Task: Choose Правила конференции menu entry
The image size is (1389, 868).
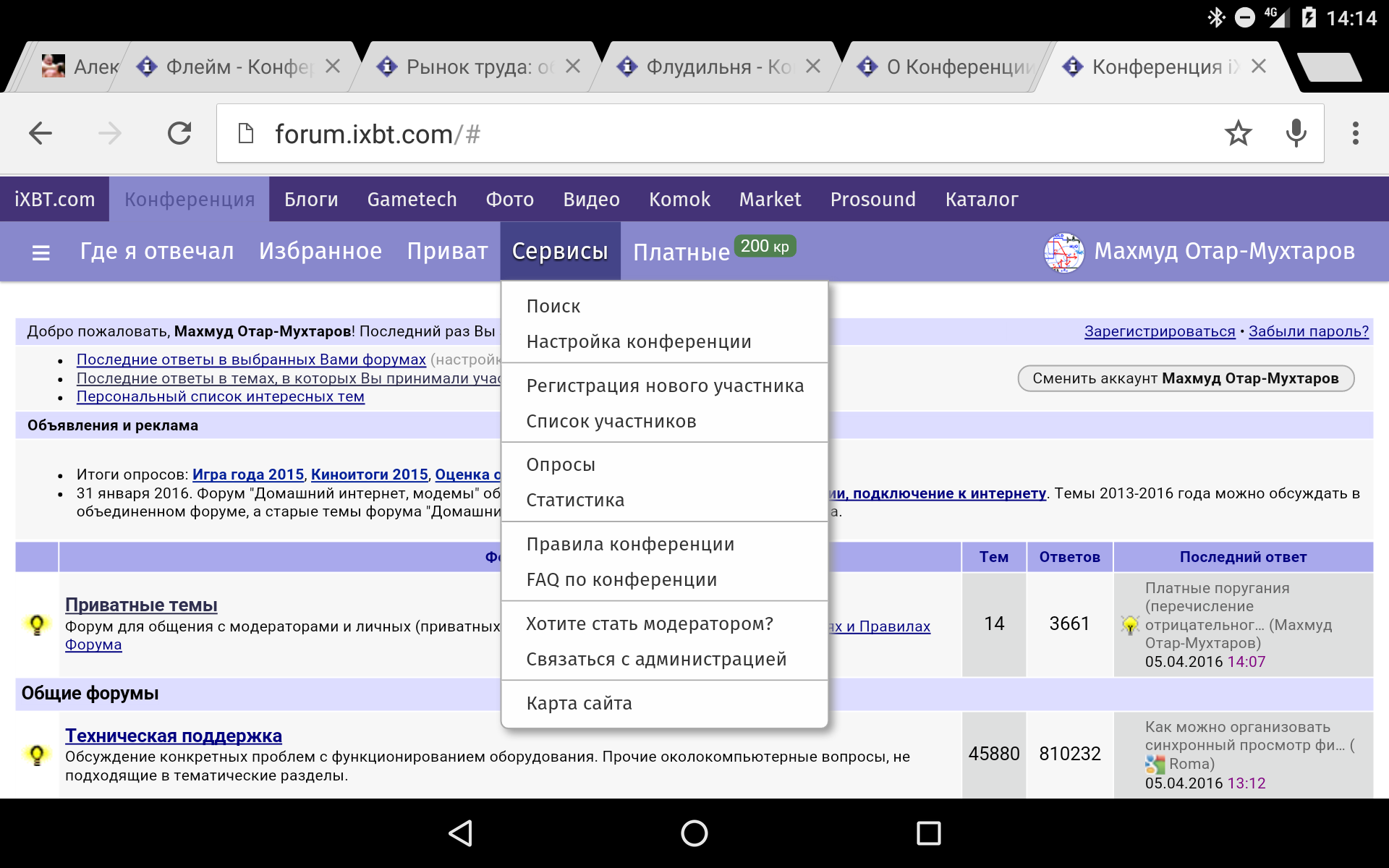Action: [630, 544]
